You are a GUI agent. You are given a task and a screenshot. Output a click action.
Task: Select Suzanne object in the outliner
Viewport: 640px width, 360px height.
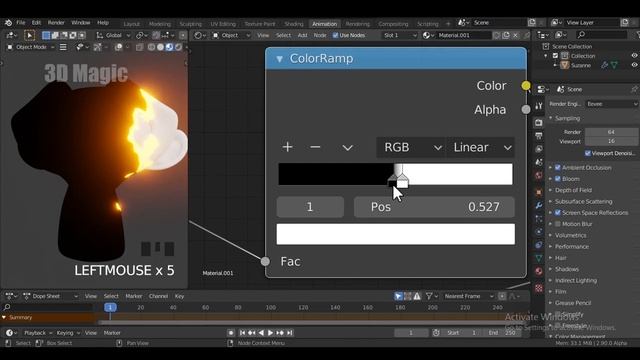[x=580, y=65]
